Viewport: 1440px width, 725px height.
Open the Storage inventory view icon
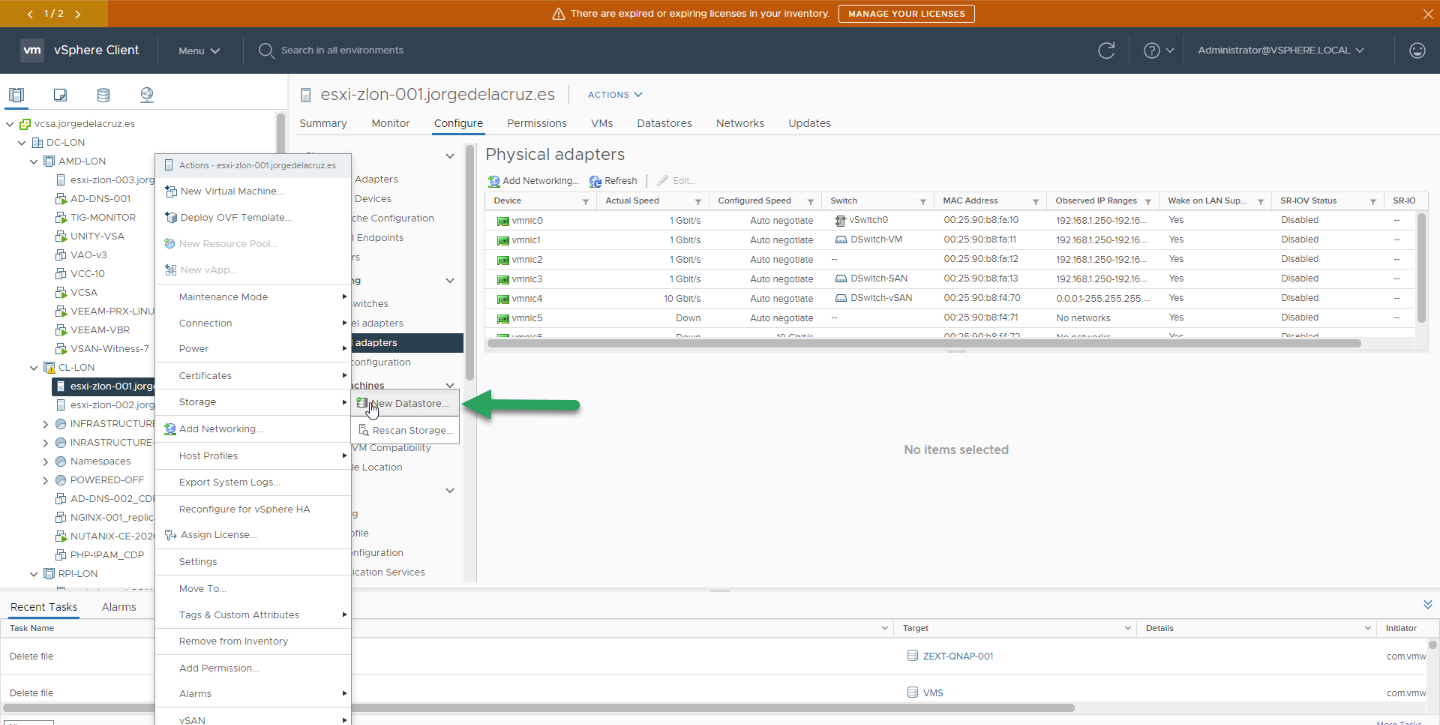coord(103,95)
